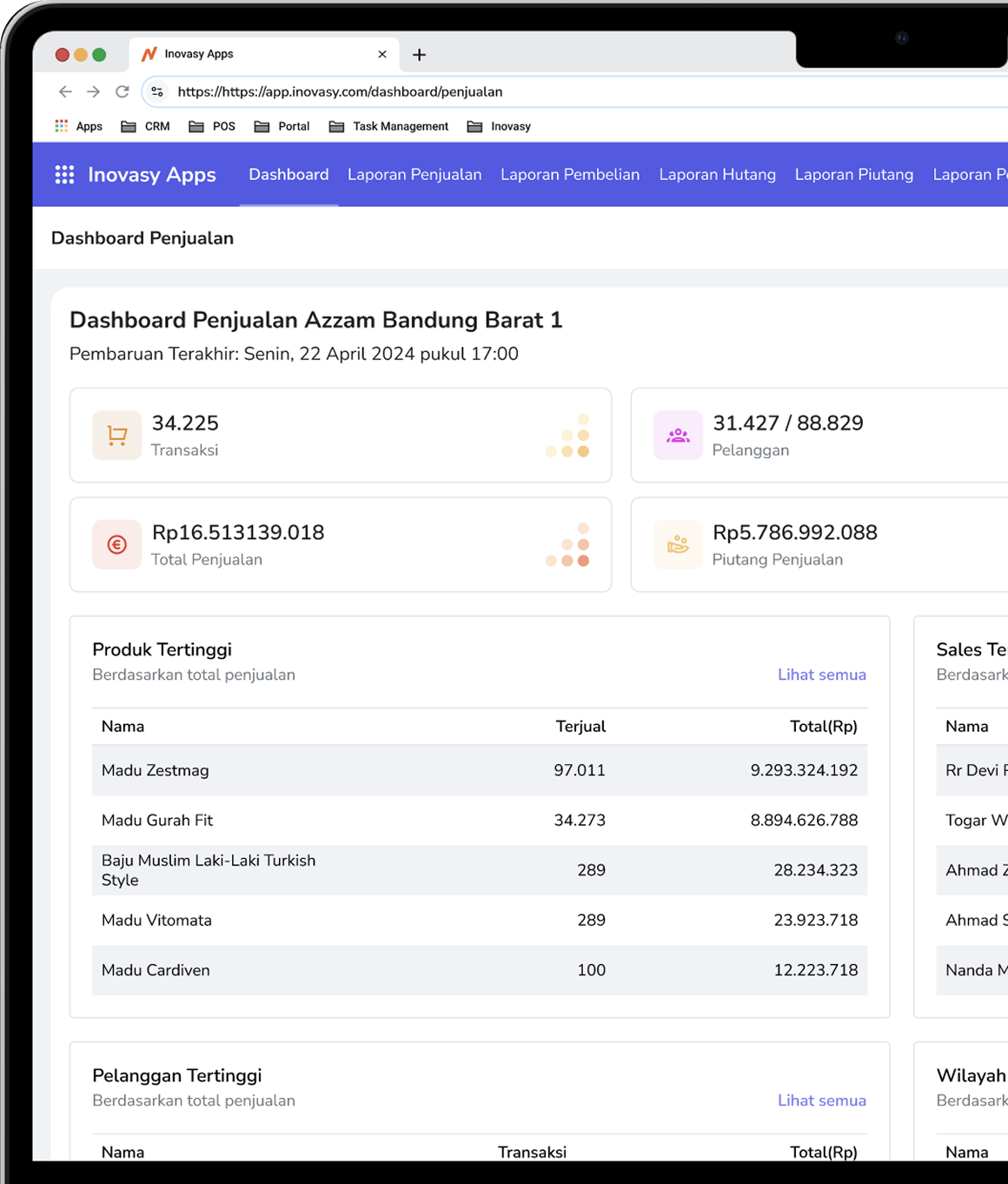Open the Inovasy Apps launcher grid icon
The image size is (1008, 1184).
pos(64,175)
